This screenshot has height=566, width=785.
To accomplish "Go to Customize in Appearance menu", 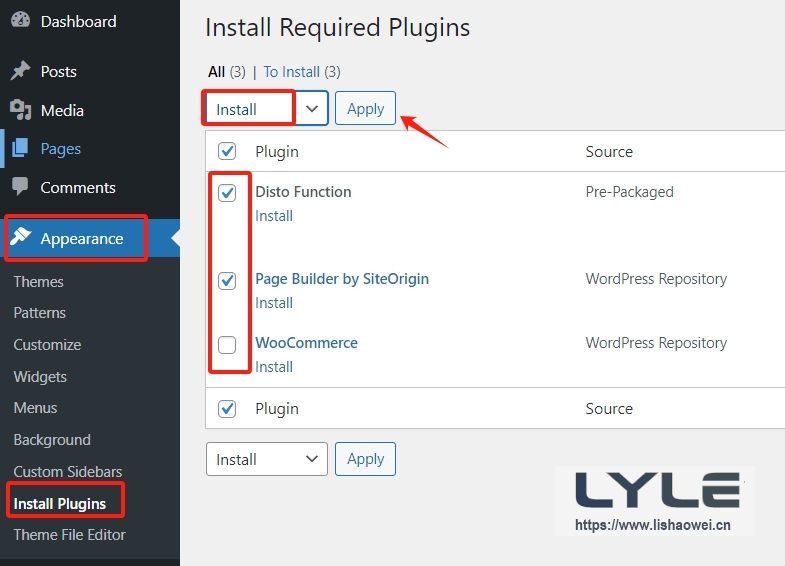I will click(47, 345).
